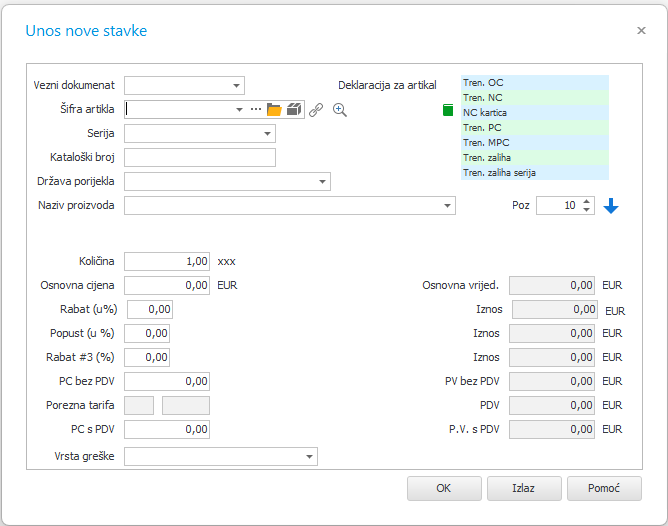Increase the Poz value with up arrow

(587, 201)
